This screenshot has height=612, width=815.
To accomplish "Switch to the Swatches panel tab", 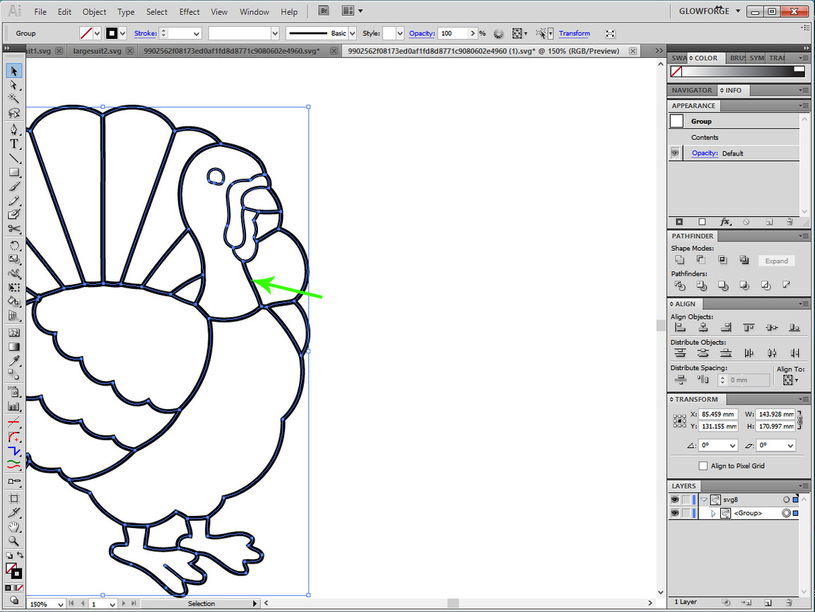I will click(x=679, y=58).
